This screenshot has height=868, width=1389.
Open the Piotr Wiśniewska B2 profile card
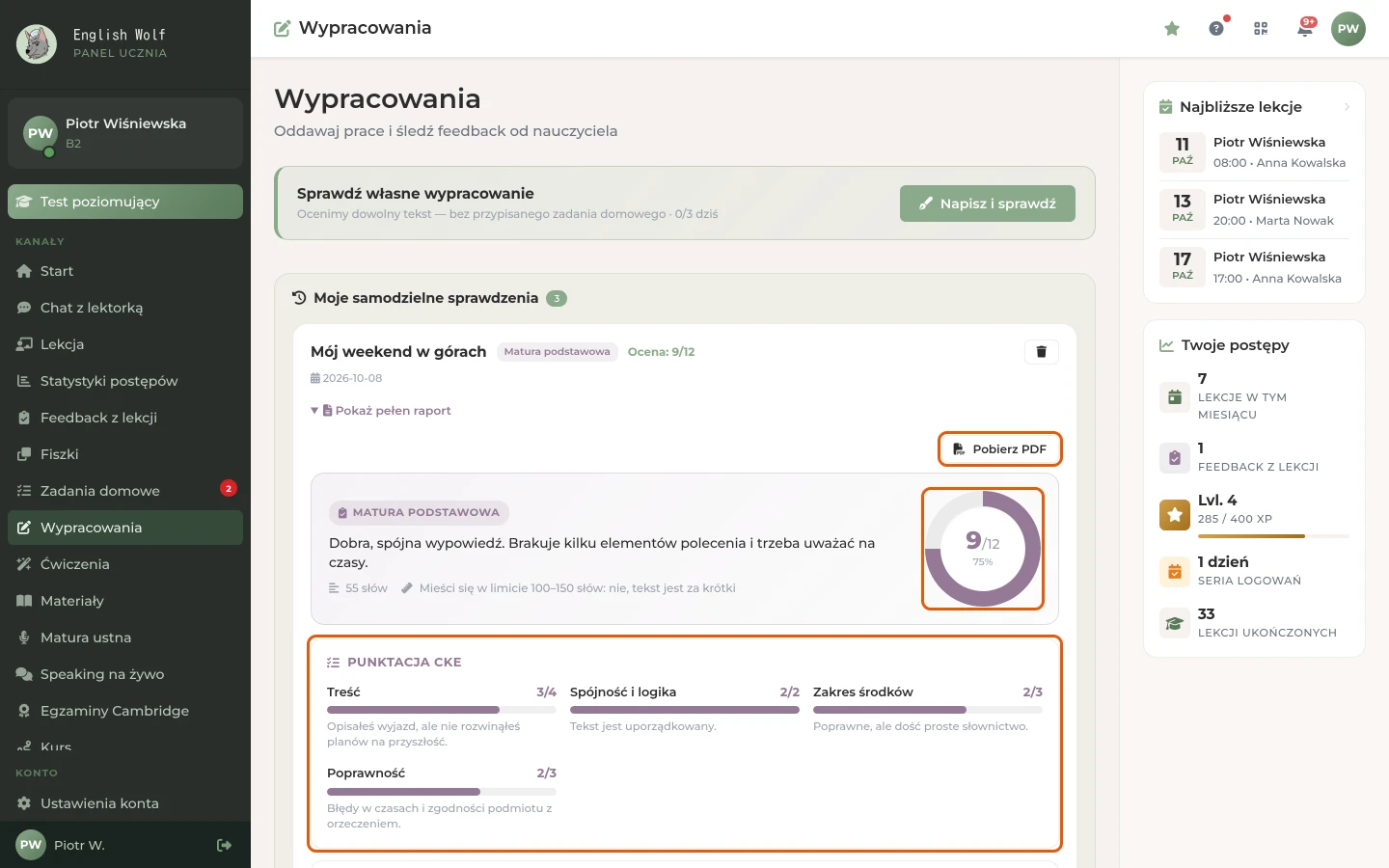(125, 133)
